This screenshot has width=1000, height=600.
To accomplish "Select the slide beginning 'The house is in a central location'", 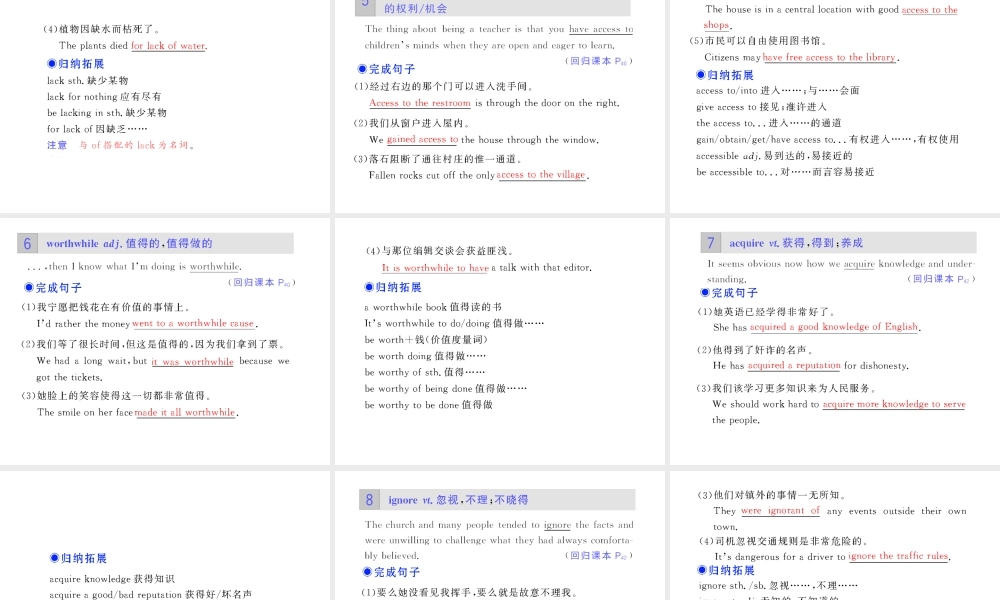I will coord(835,106).
